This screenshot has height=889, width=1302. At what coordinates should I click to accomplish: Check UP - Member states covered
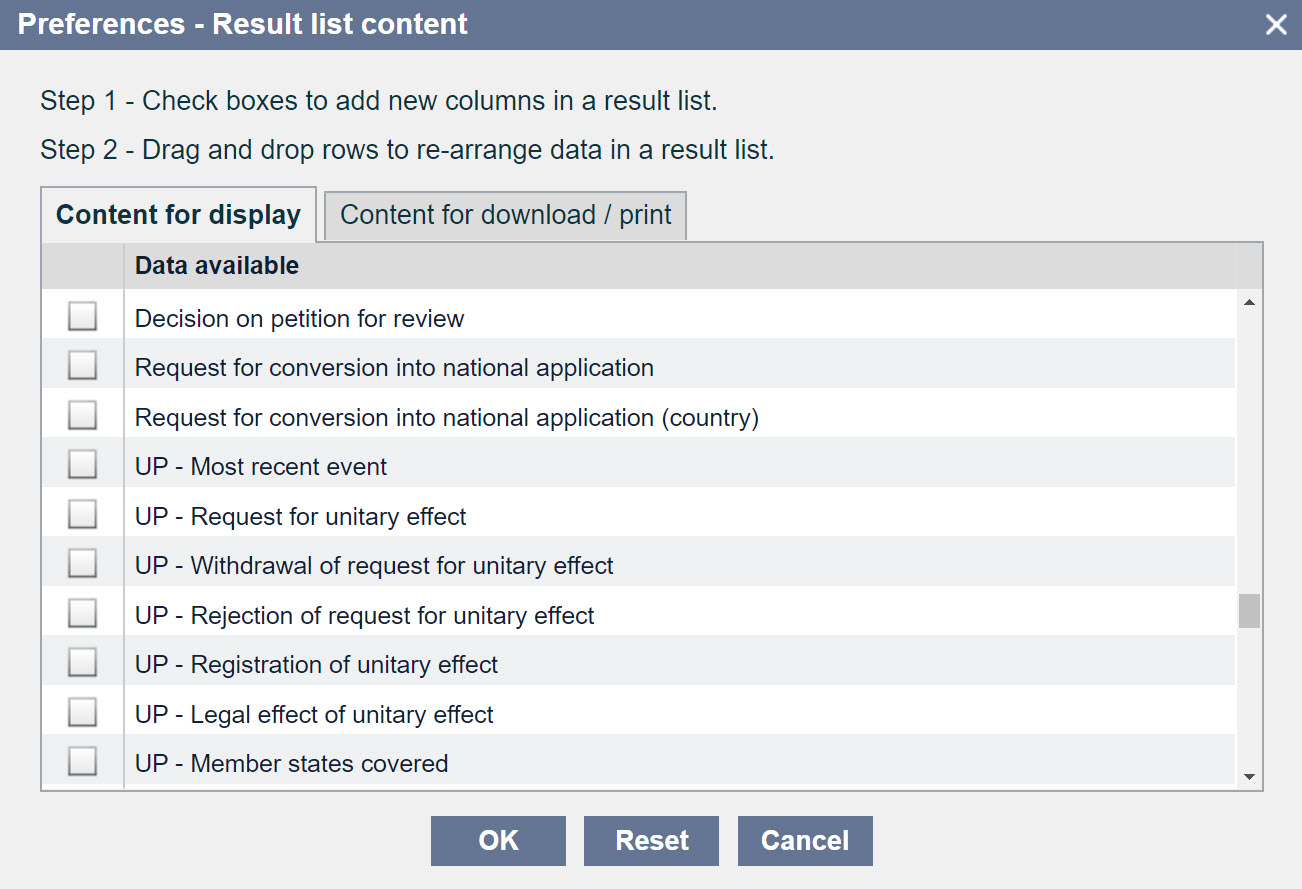coord(82,763)
